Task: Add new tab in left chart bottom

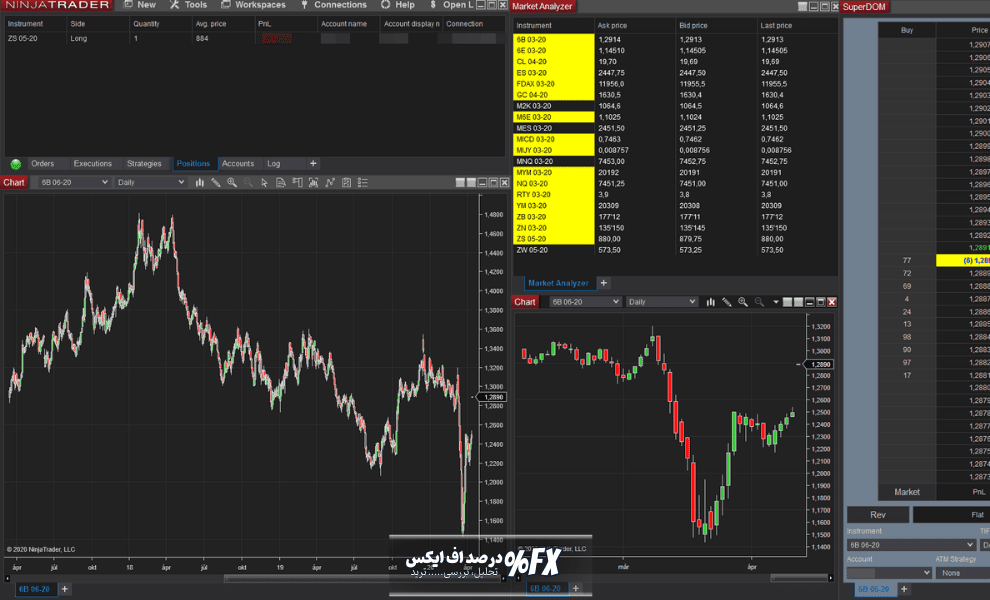Action: [x=64, y=589]
